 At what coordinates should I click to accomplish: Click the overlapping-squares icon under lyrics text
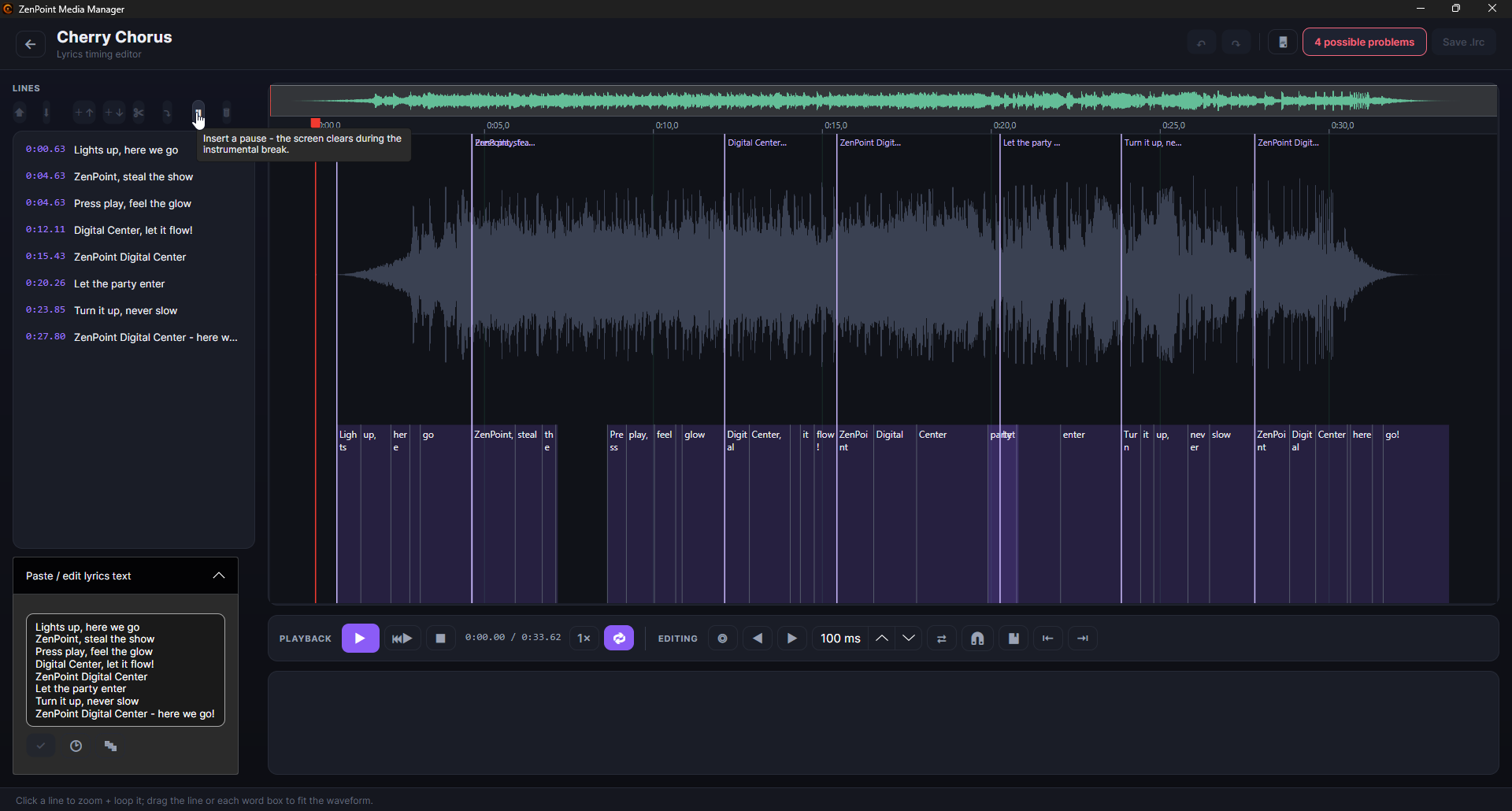click(111, 746)
